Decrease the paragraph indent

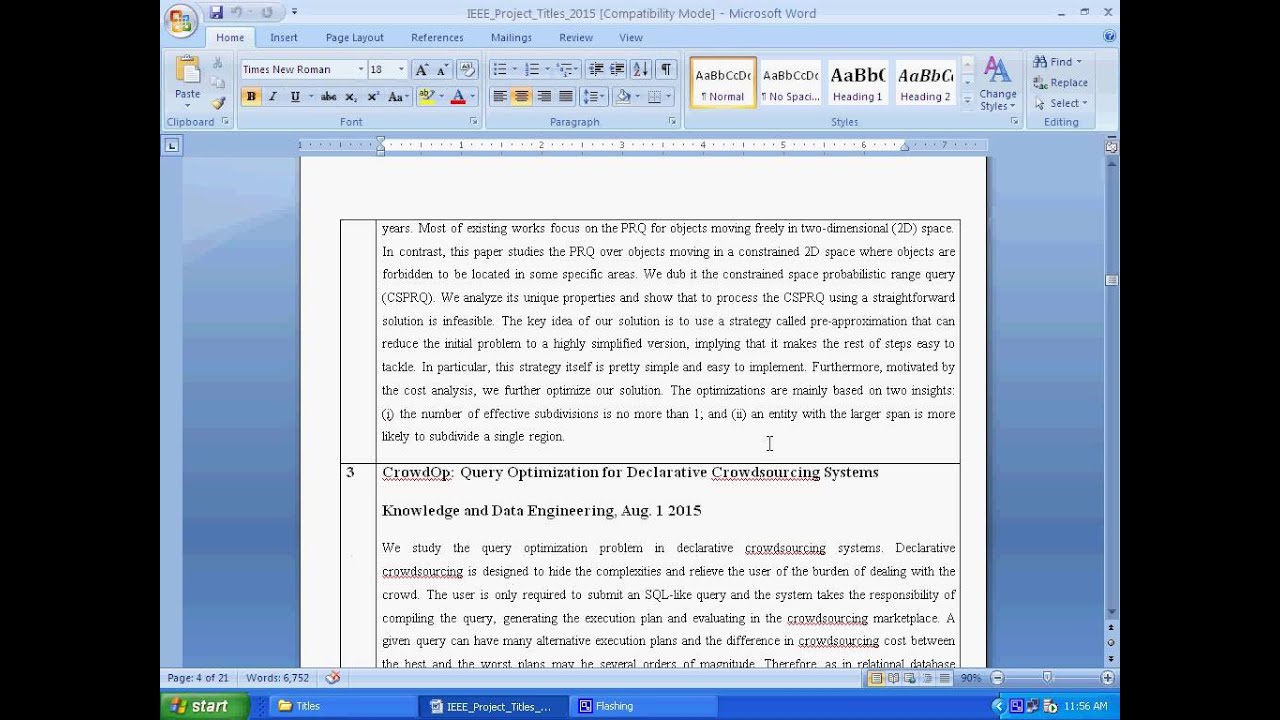(596, 70)
